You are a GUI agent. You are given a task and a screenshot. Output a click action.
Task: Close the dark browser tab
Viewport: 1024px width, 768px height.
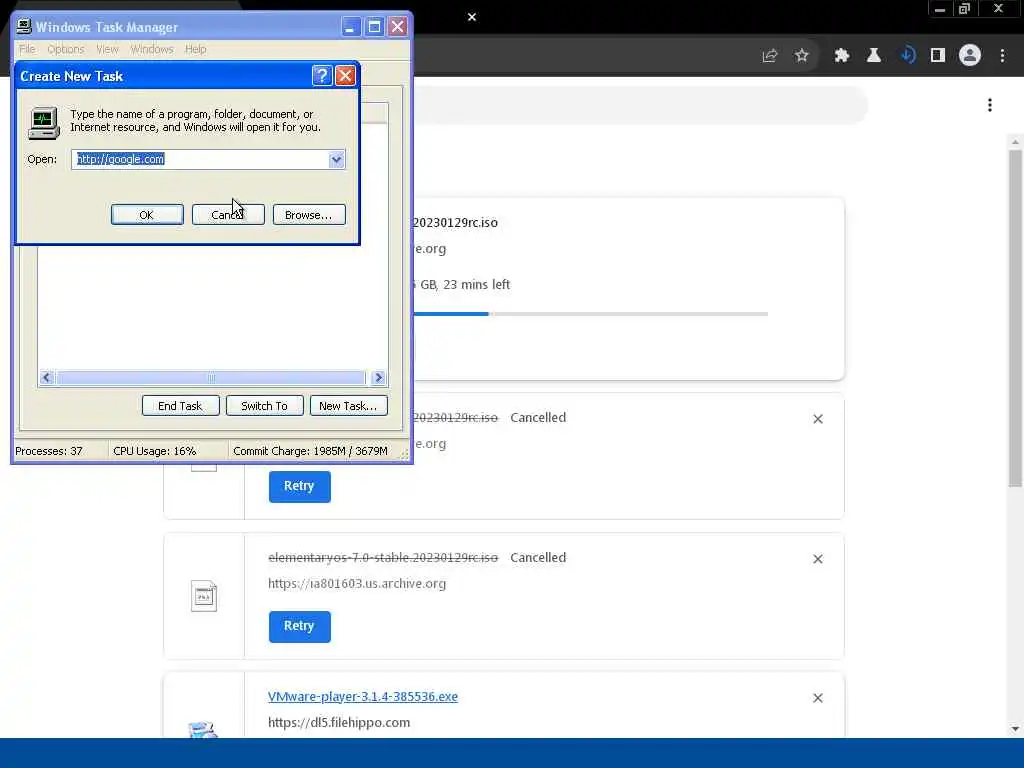(472, 17)
